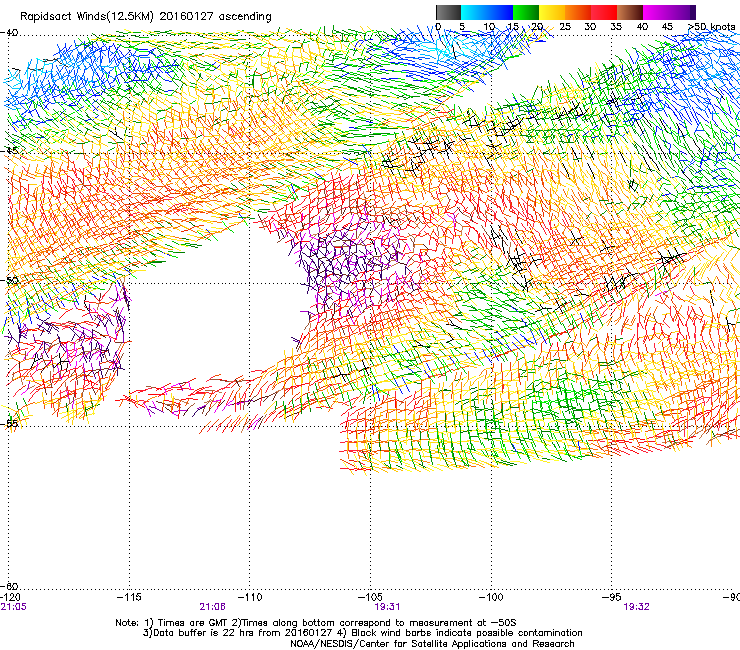Click the -100 longitude axis label
740x650 pixels.
point(491,597)
